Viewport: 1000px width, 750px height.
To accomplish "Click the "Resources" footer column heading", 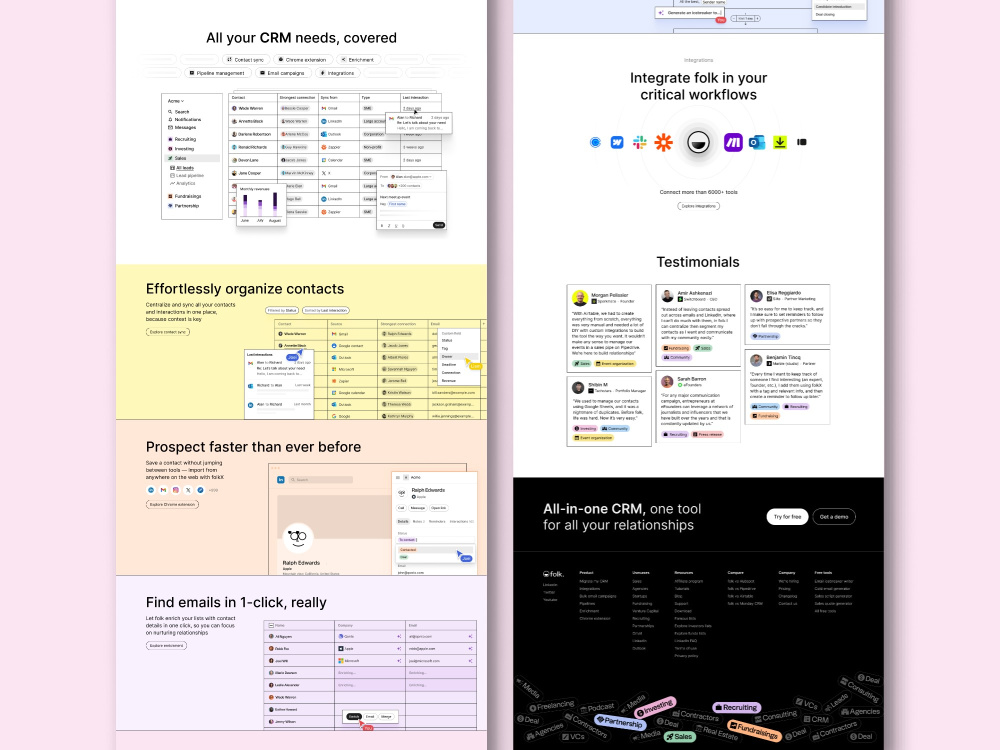I will [684, 573].
